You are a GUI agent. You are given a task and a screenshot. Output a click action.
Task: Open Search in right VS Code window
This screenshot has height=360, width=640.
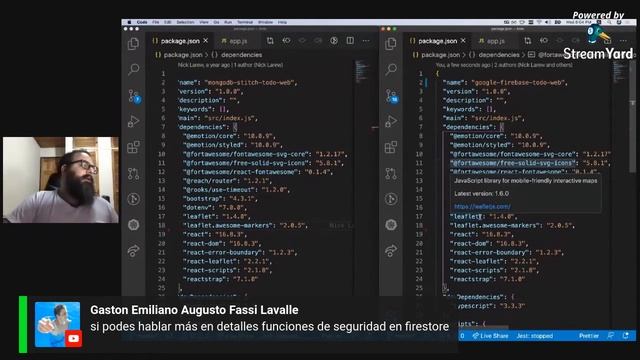click(391, 69)
